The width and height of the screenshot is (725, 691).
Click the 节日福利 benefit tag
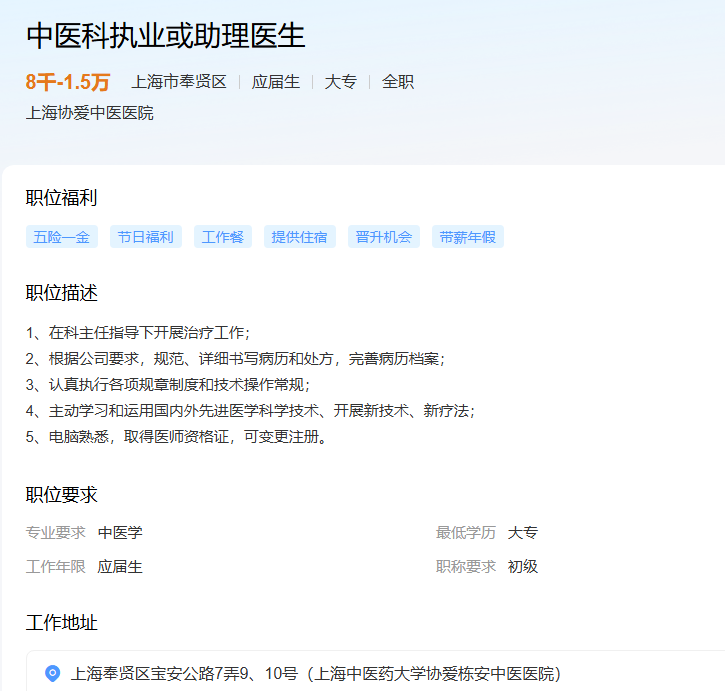click(x=146, y=237)
